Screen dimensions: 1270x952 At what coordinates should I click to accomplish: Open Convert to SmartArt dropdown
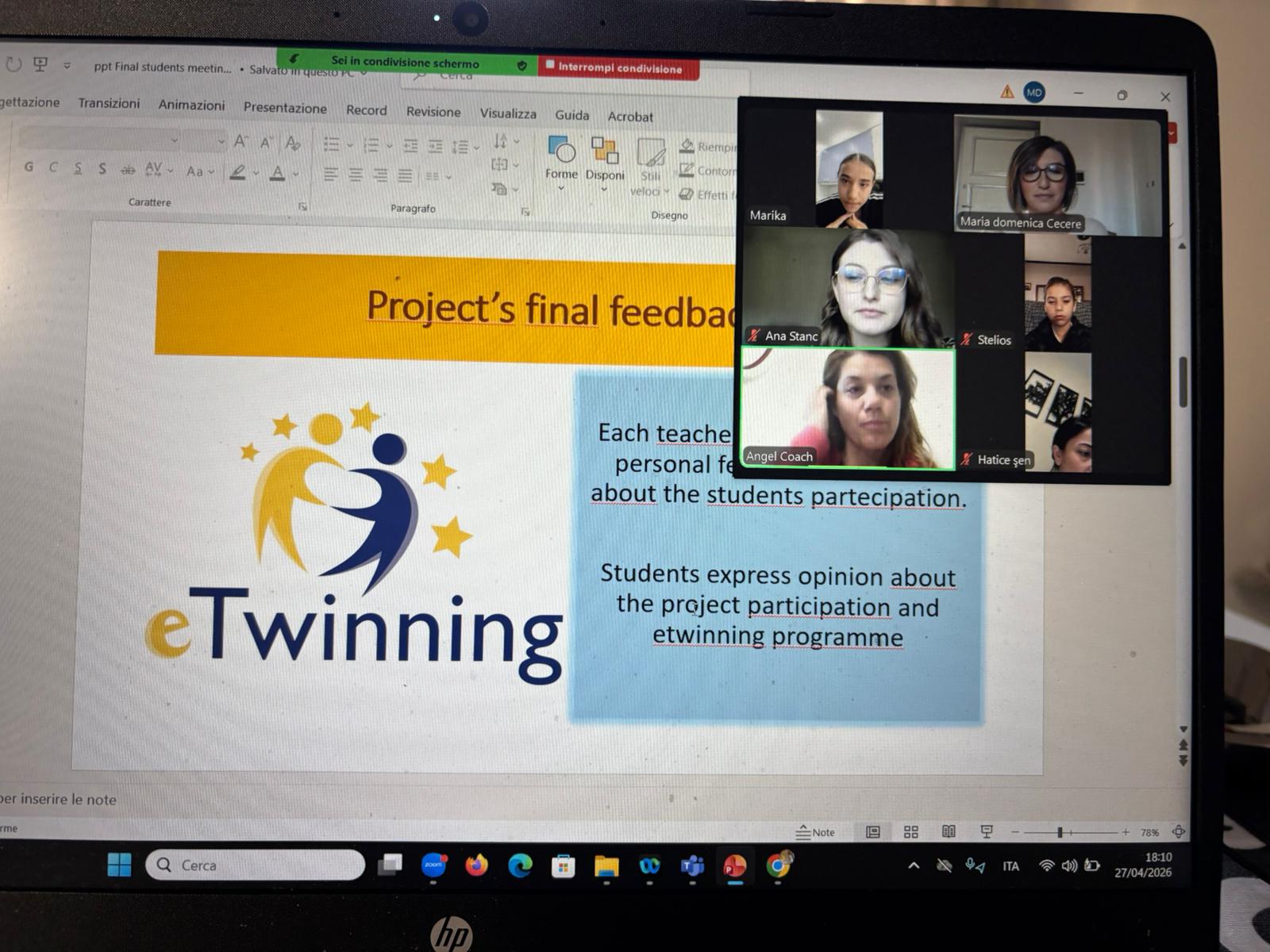(x=505, y=189)
